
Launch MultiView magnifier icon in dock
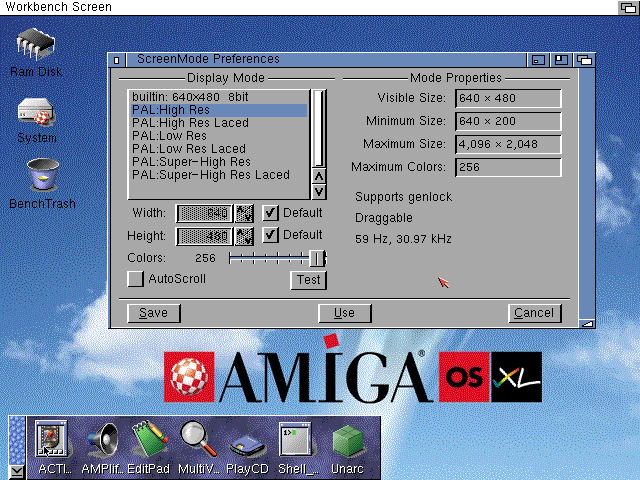pos(198,439)
